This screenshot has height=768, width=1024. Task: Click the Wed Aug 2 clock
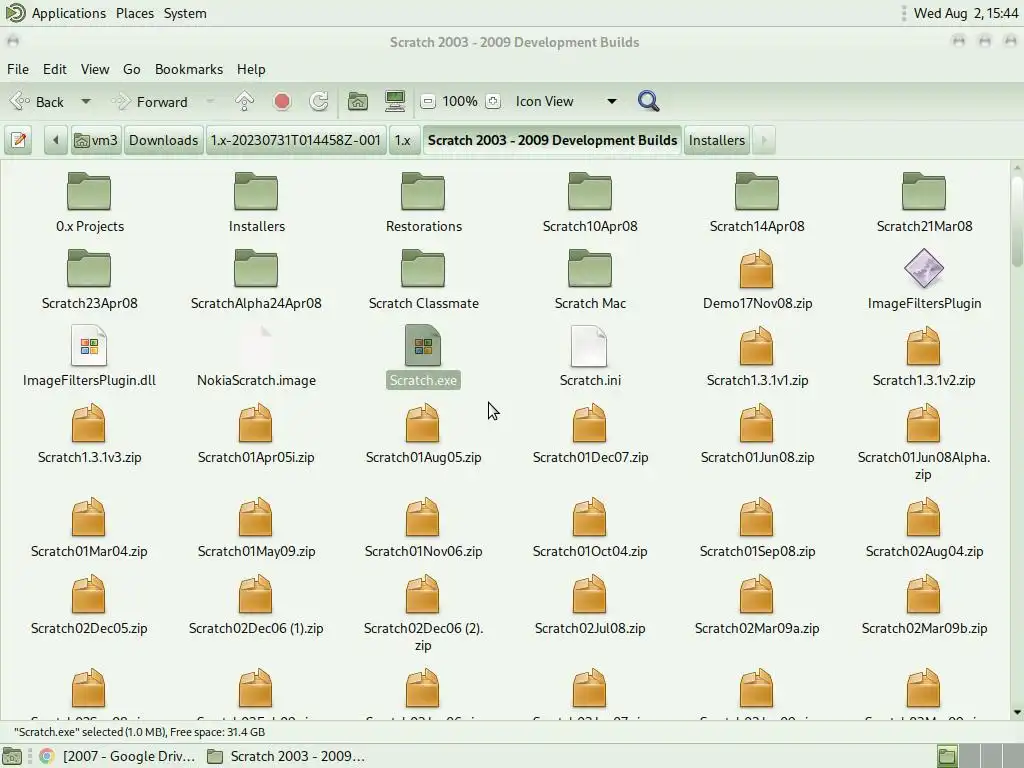click(x=965, y=13)
